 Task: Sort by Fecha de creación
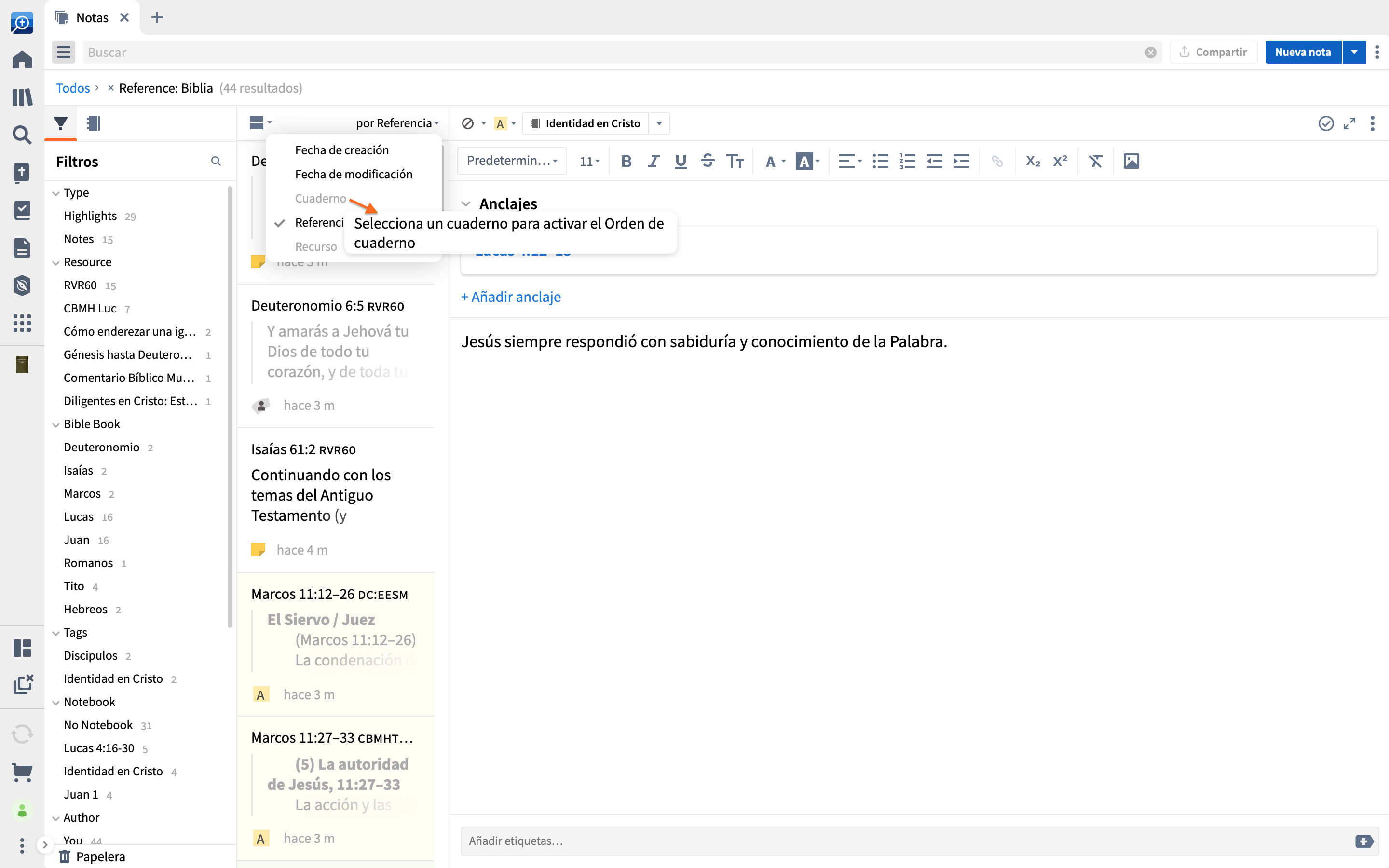click(x=342, y=150)
